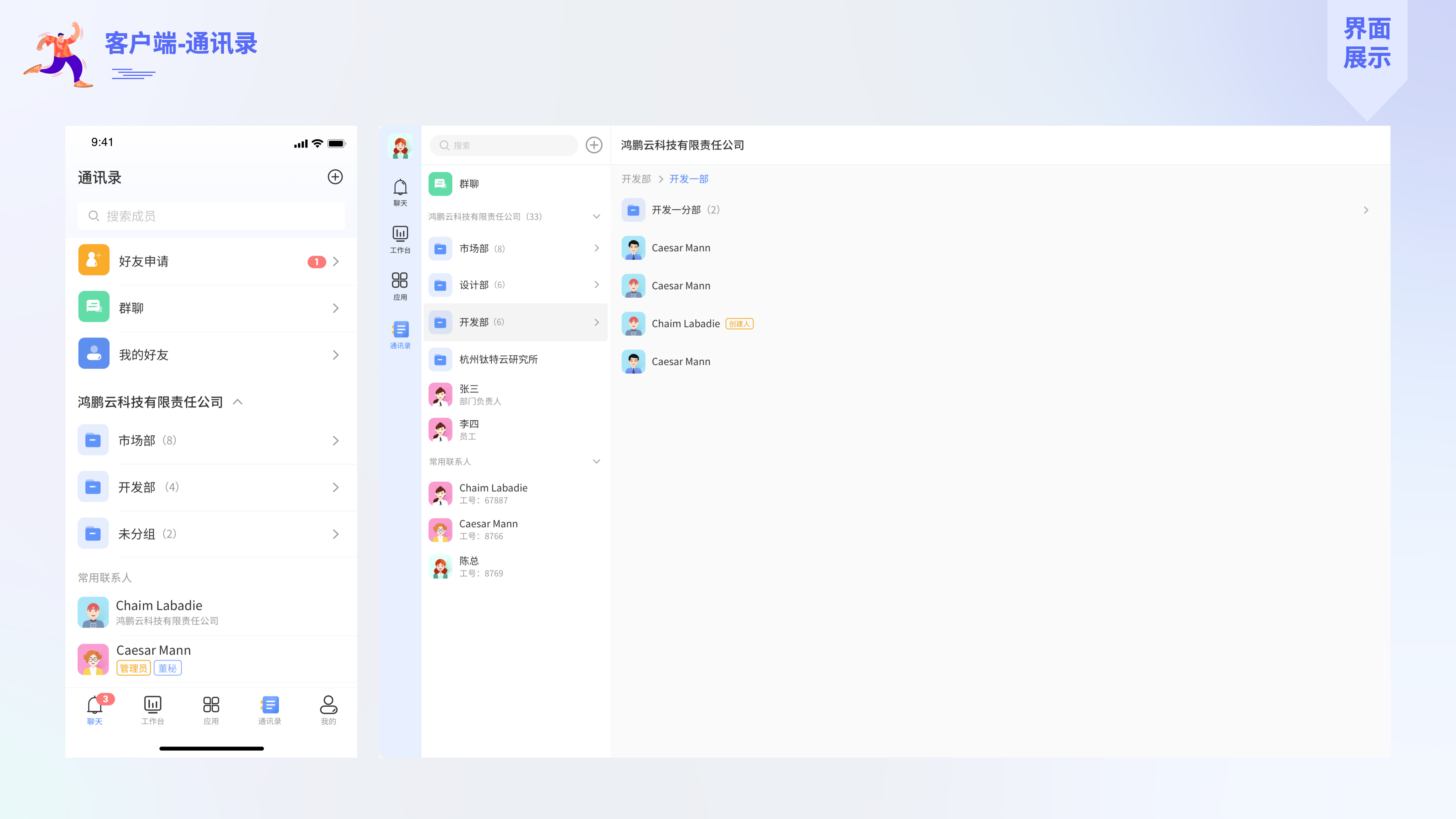Switch to mobile 我的 tab

coord(328,710)
